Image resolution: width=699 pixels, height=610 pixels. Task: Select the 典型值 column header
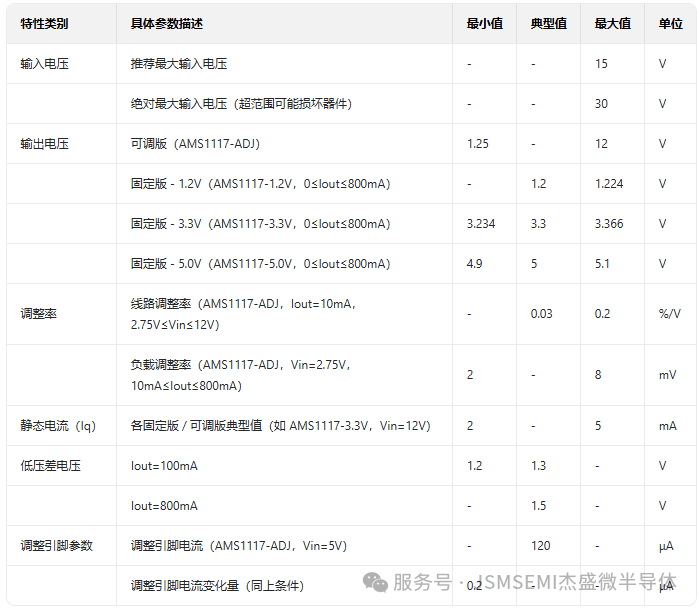[548, 24]
